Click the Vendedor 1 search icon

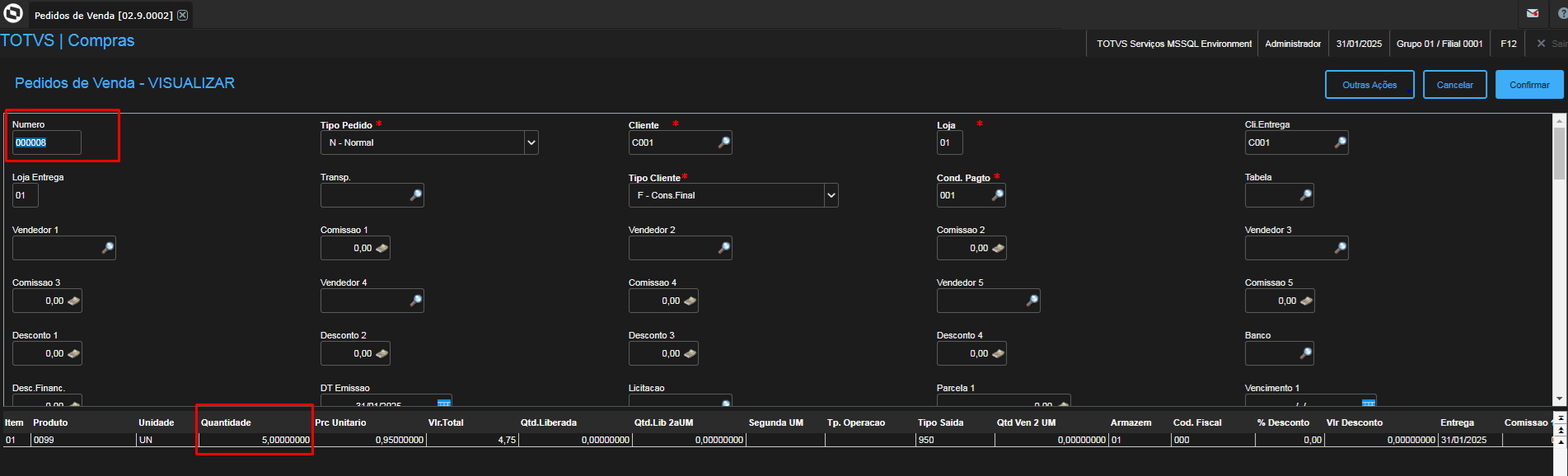click(107, 248)
